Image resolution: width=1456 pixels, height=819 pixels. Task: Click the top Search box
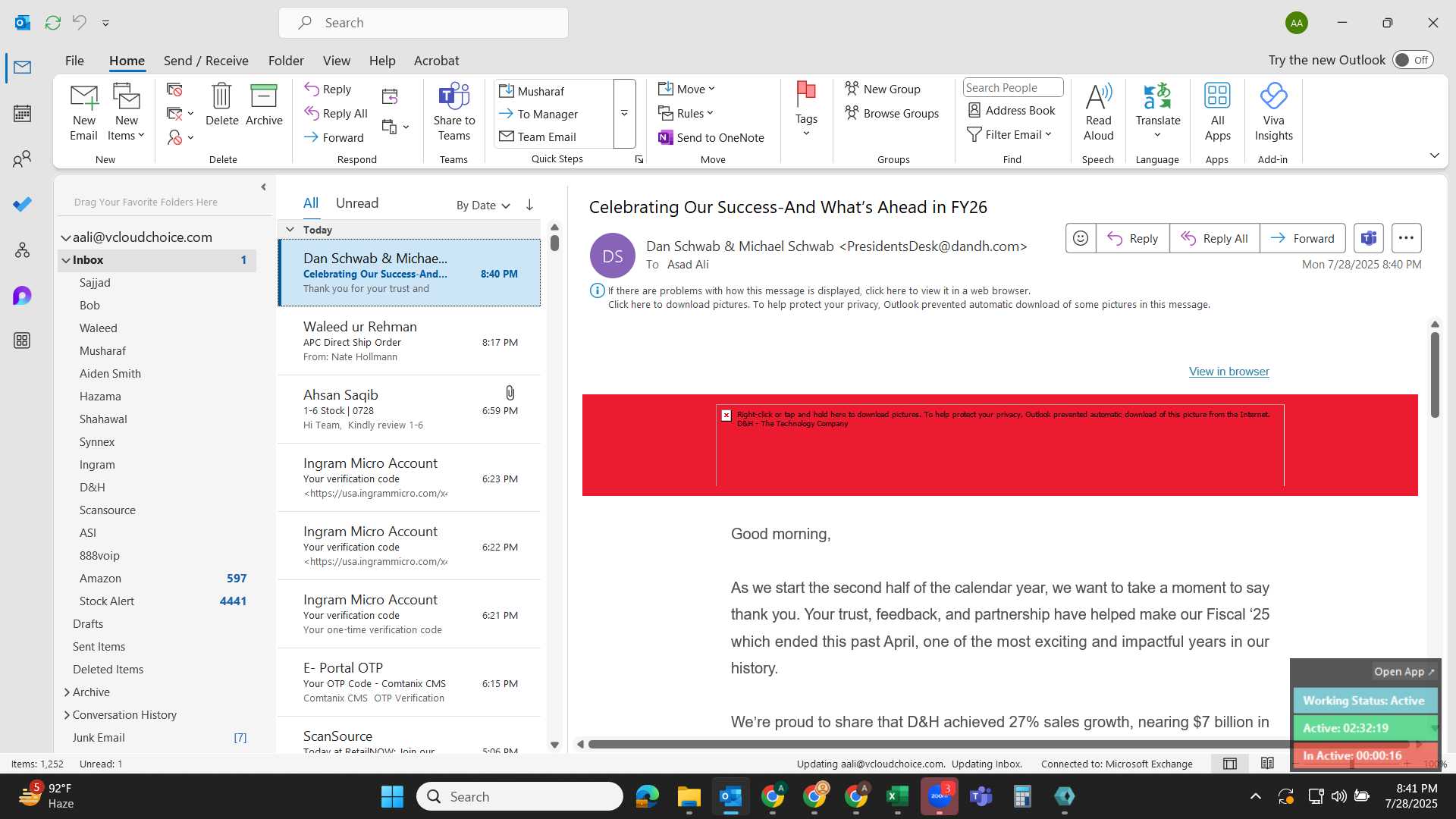click(x=423, y=23)
